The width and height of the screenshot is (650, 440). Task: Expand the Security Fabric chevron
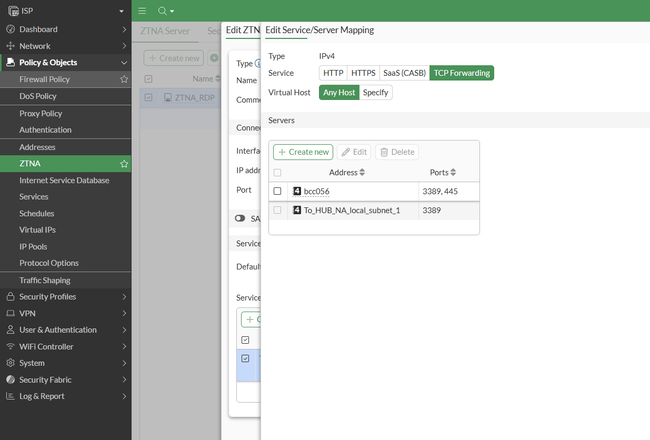pos(124,379)
